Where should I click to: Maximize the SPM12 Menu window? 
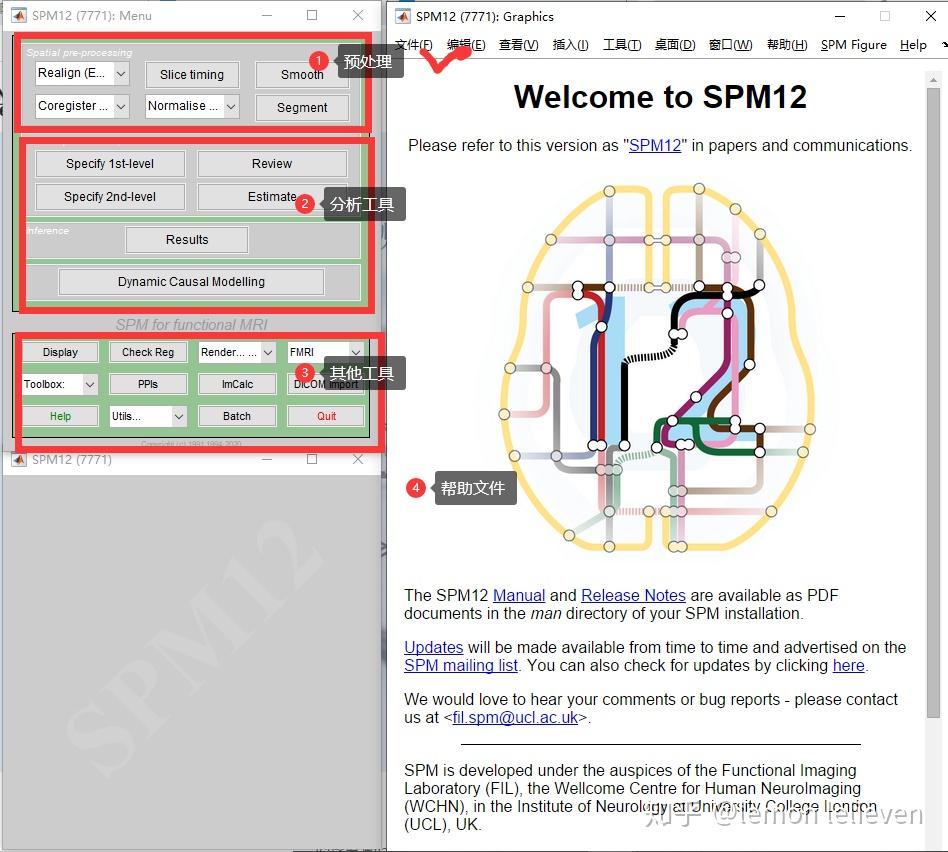pos(312,15)
